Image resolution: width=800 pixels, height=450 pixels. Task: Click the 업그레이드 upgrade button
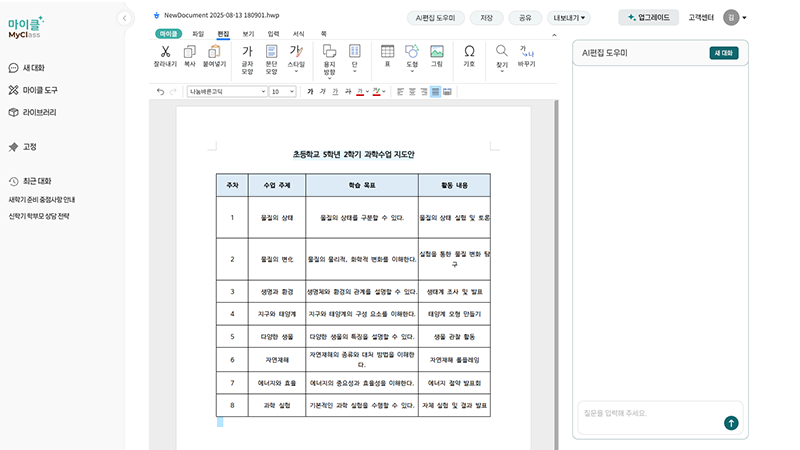tap(649, 17)
